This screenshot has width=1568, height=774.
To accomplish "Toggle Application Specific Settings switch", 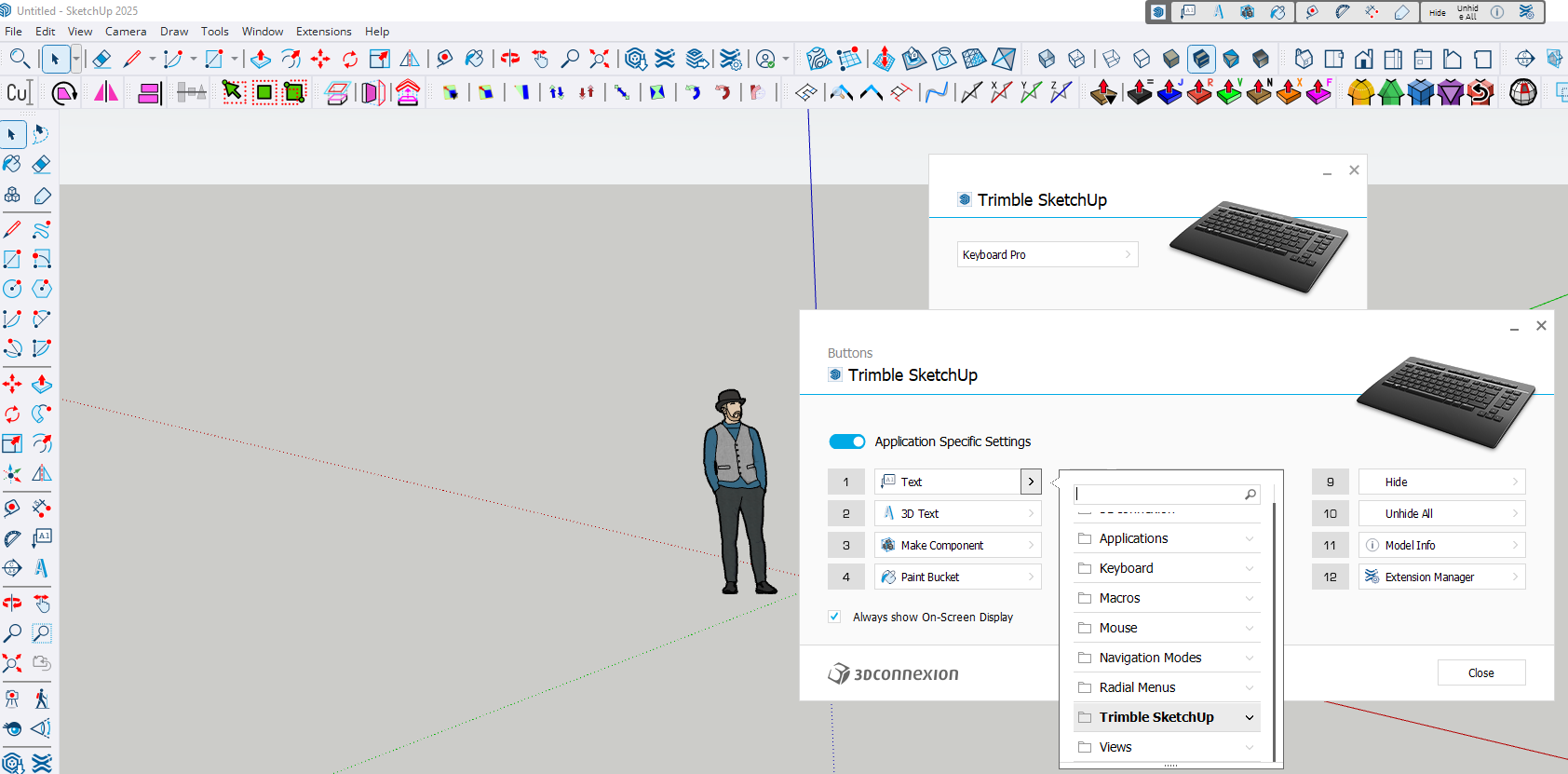I will 847,441.
